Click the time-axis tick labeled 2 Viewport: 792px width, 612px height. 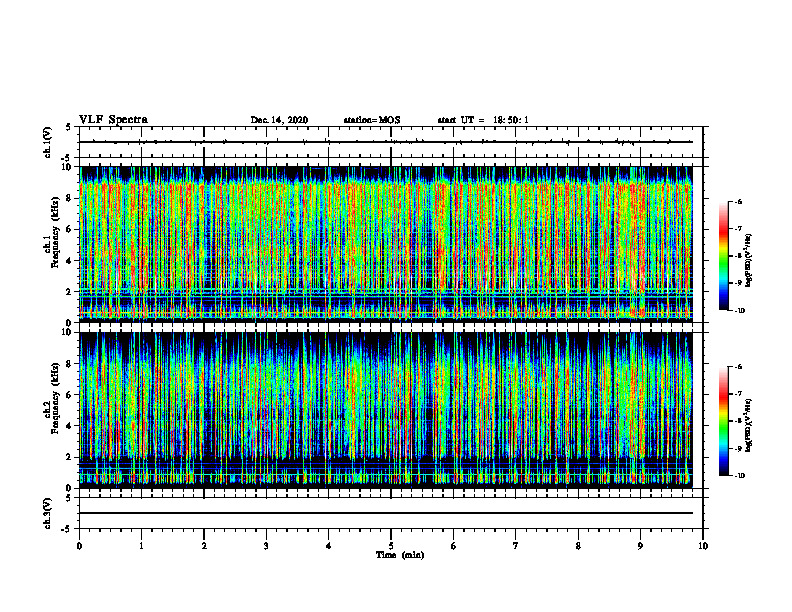204,546
